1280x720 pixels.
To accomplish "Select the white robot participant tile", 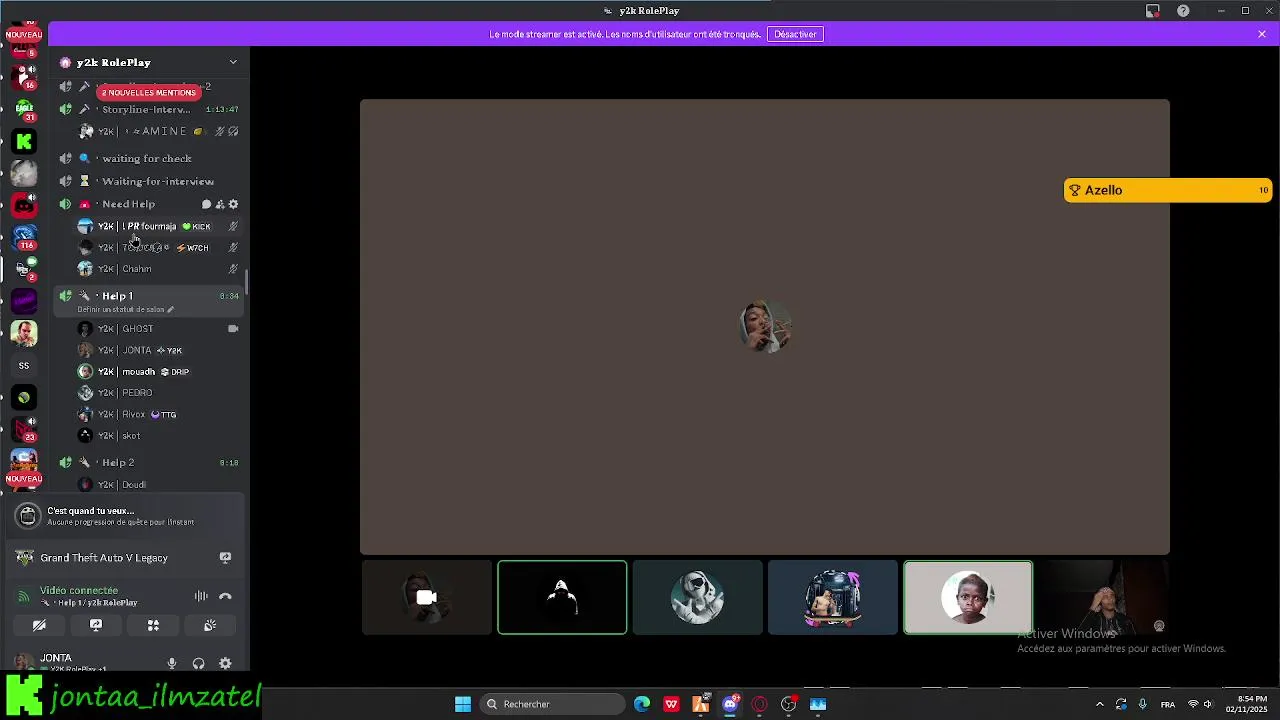I will (x=697, y=597).
